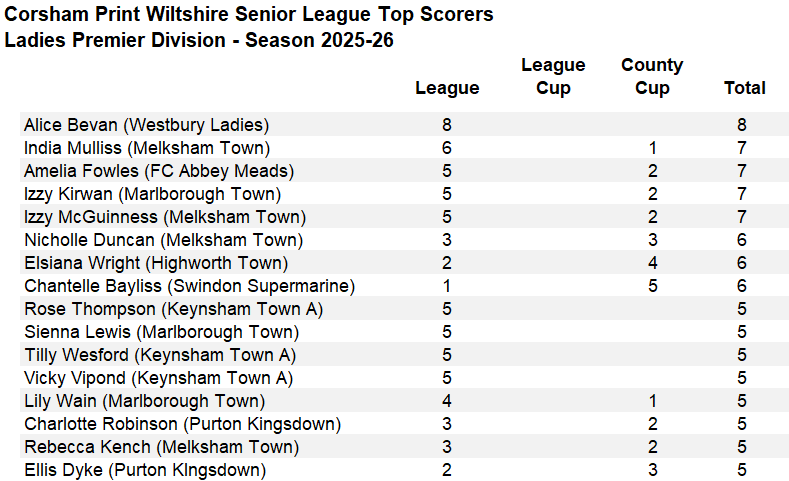
Task: Click Elsiana Wright (Highworth Town) name
Action: (x=156, y=263)
